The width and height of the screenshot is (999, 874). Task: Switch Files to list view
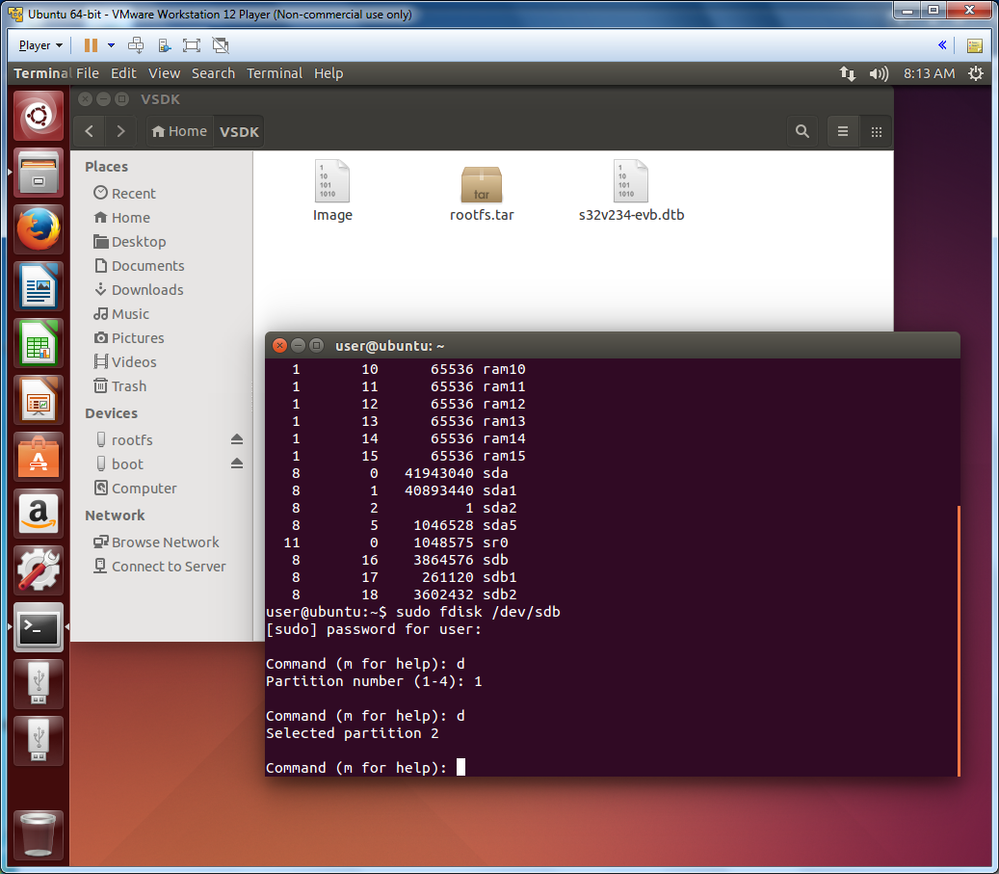(x=842, y=131)
